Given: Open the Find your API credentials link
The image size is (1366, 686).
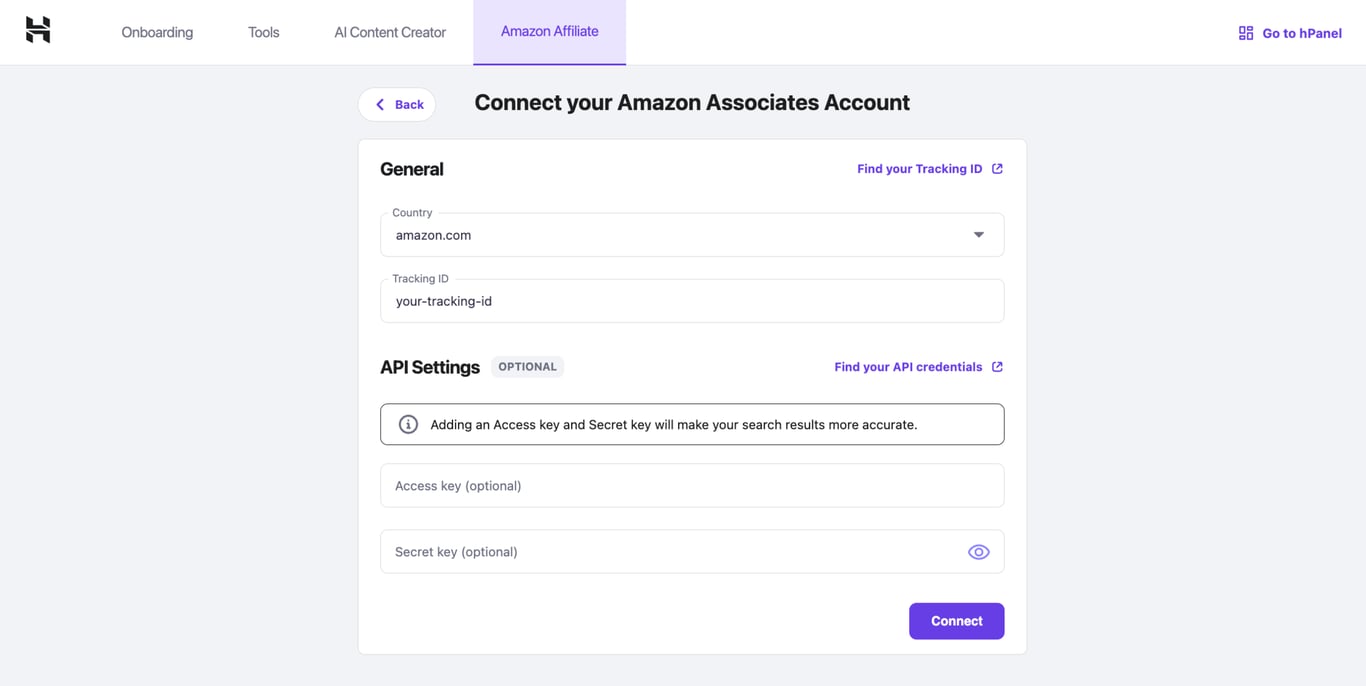Looking at the screenshot, I should (x=908, y=366).
